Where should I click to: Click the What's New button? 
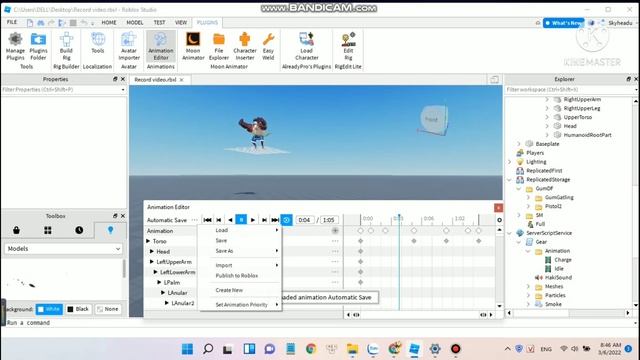564,23
